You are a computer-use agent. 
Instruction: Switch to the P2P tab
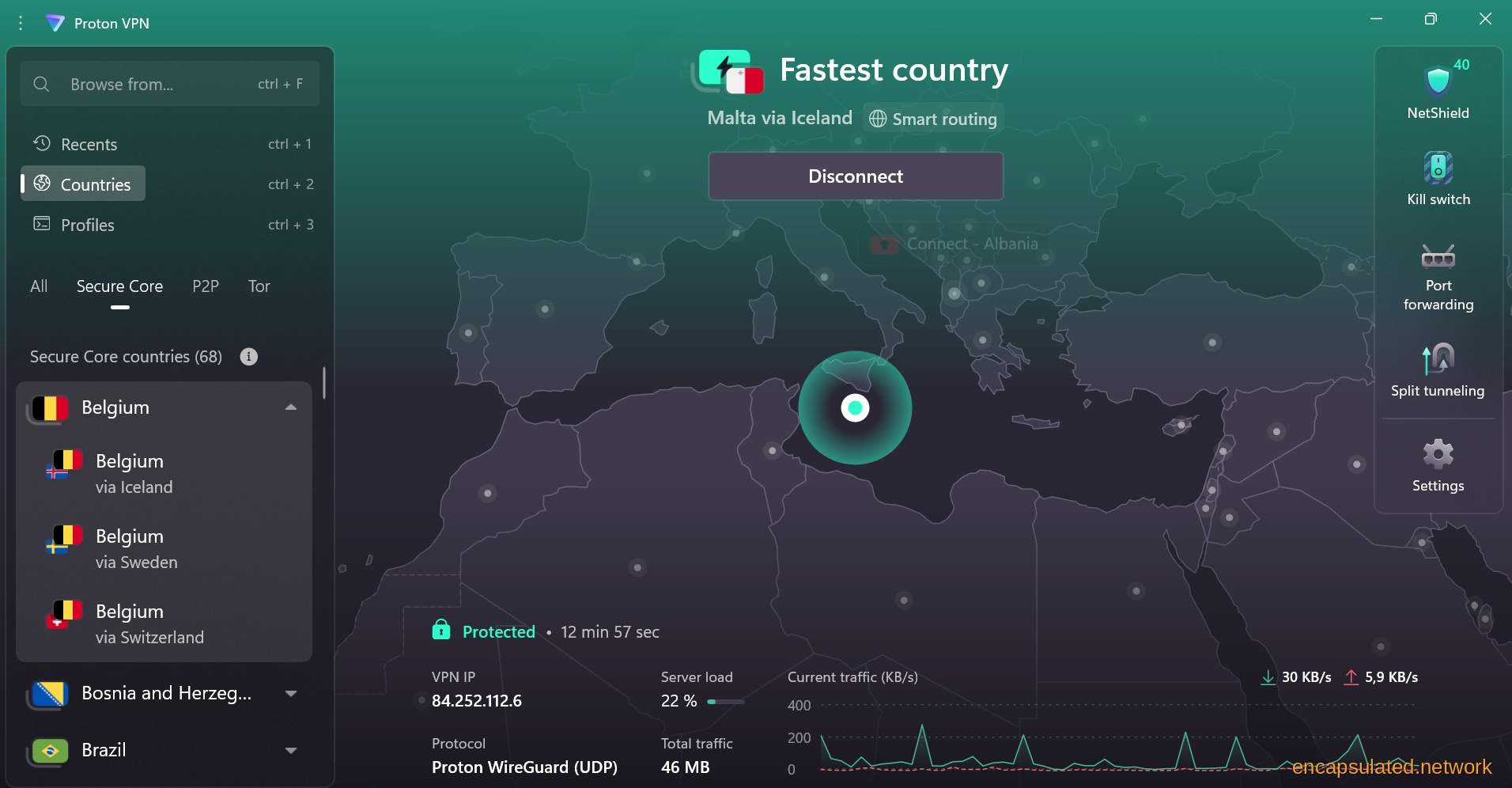point(206,286)
